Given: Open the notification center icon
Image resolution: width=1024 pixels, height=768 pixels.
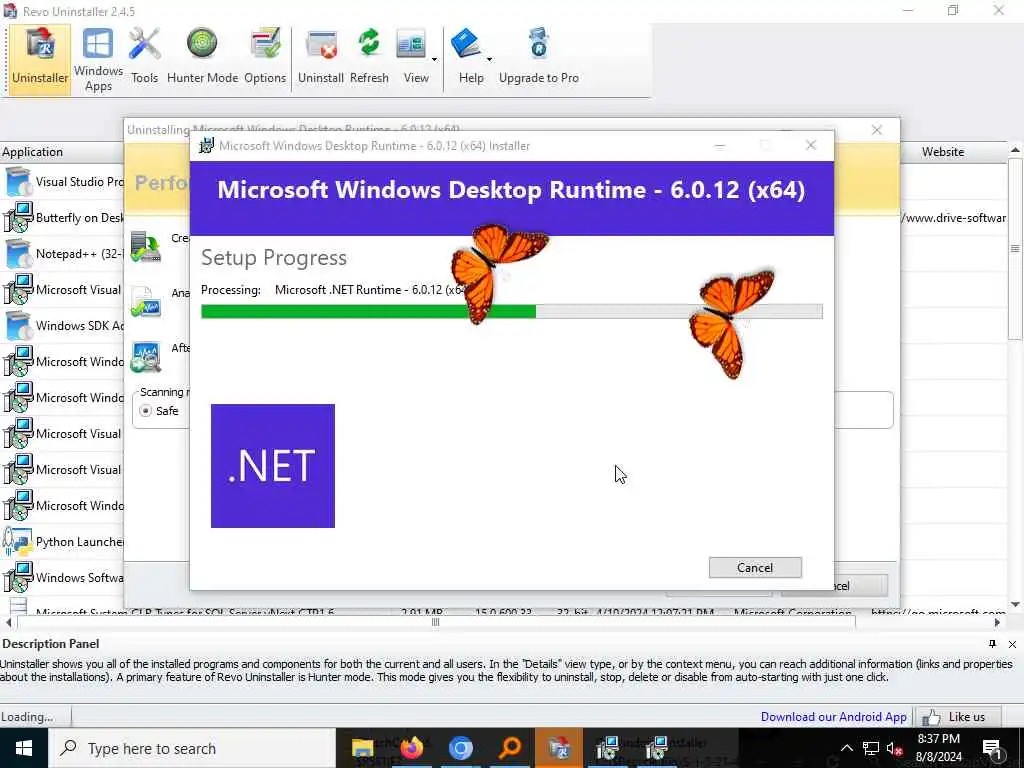Looking at the screenshot, I should [992, 748].
